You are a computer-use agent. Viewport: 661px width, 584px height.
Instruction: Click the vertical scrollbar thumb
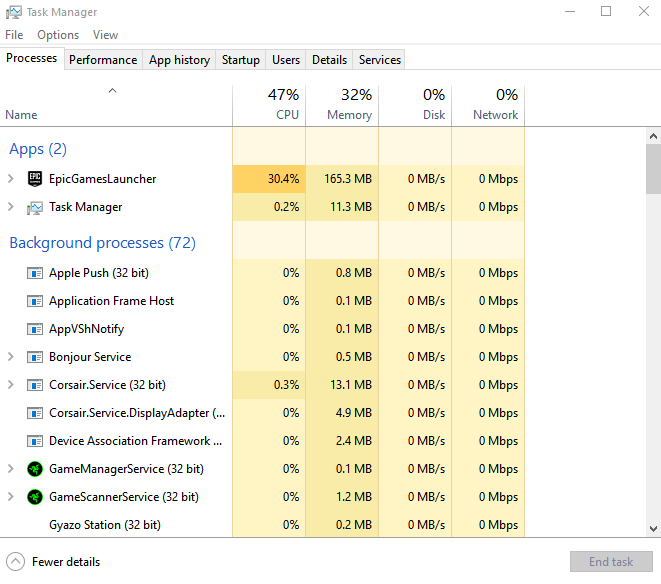click(x=653, y=168)
